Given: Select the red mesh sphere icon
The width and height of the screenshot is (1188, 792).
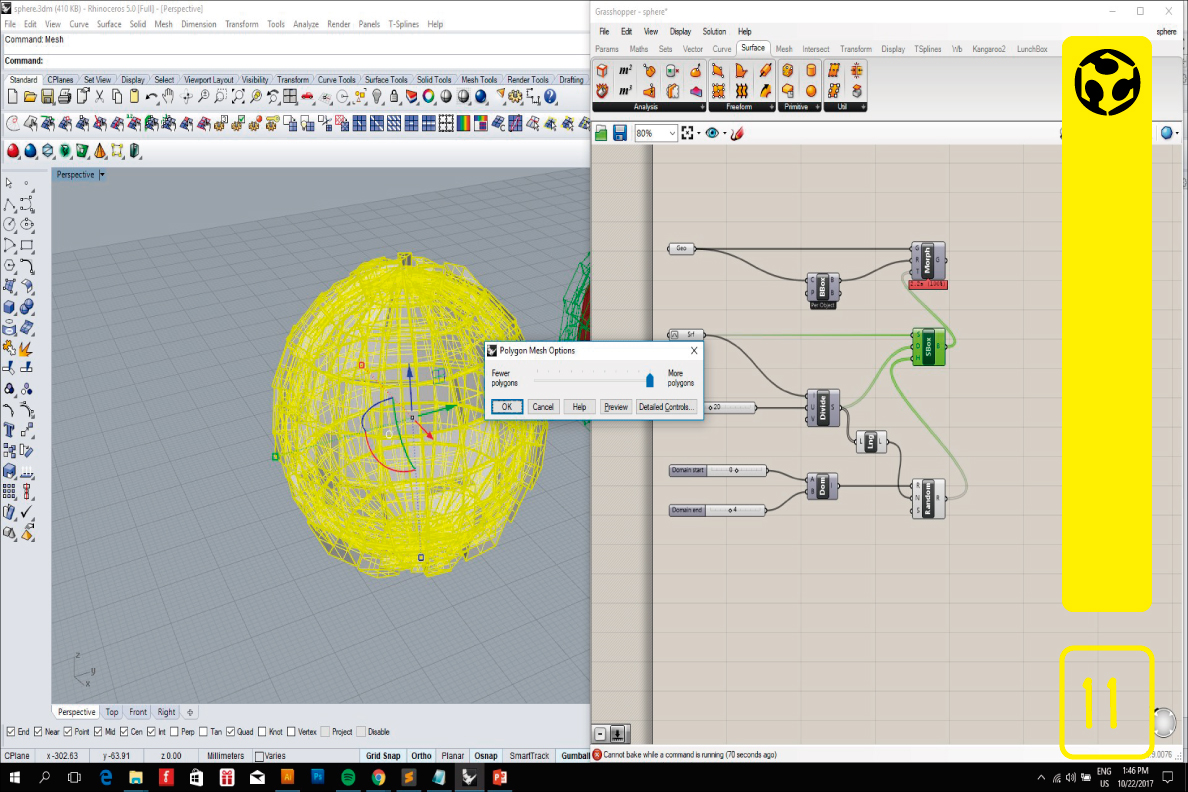Looking at the screenshot, I should [13, 151].
